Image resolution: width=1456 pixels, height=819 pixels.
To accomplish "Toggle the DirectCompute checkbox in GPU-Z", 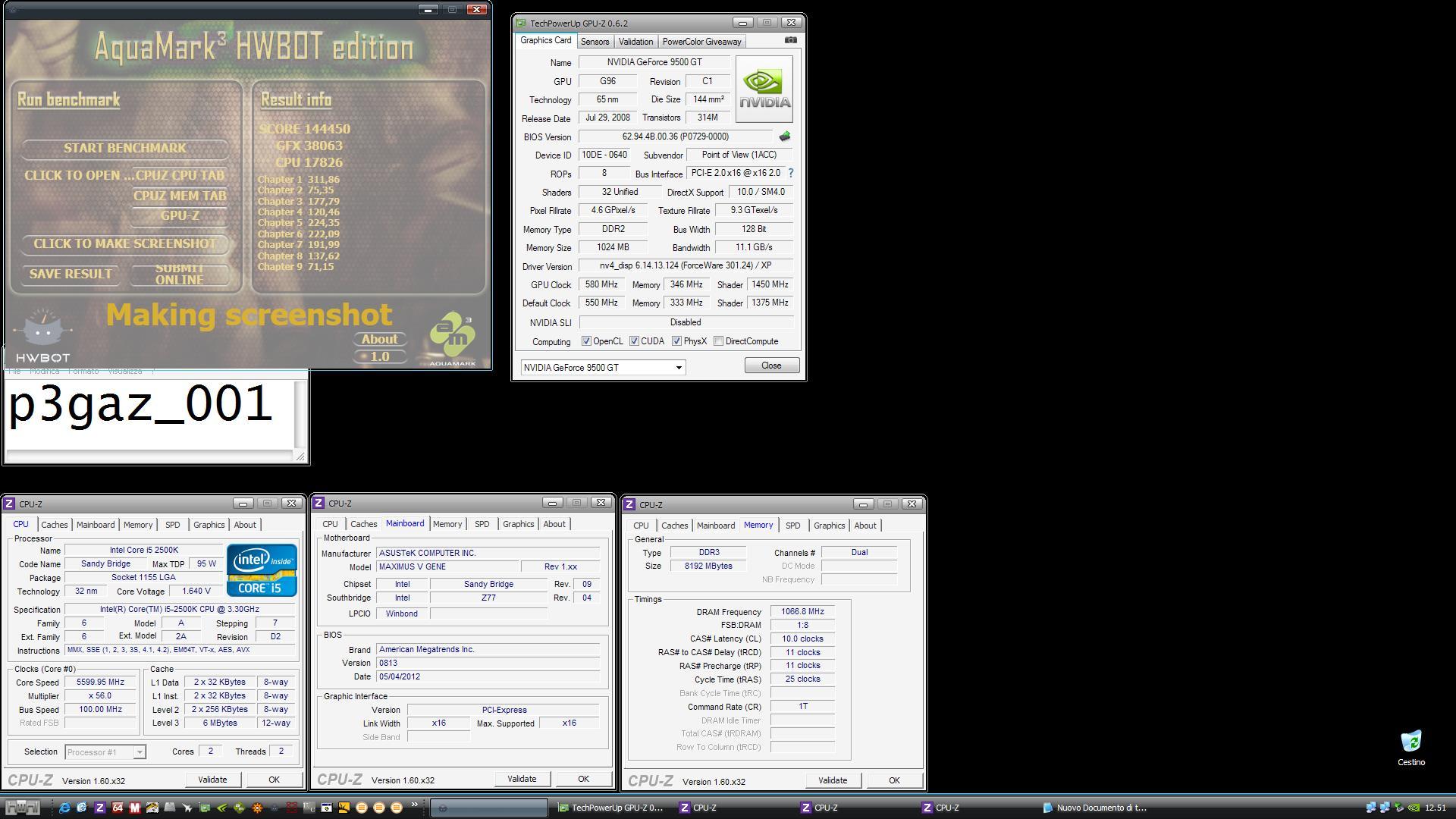I will pos(718,341).
